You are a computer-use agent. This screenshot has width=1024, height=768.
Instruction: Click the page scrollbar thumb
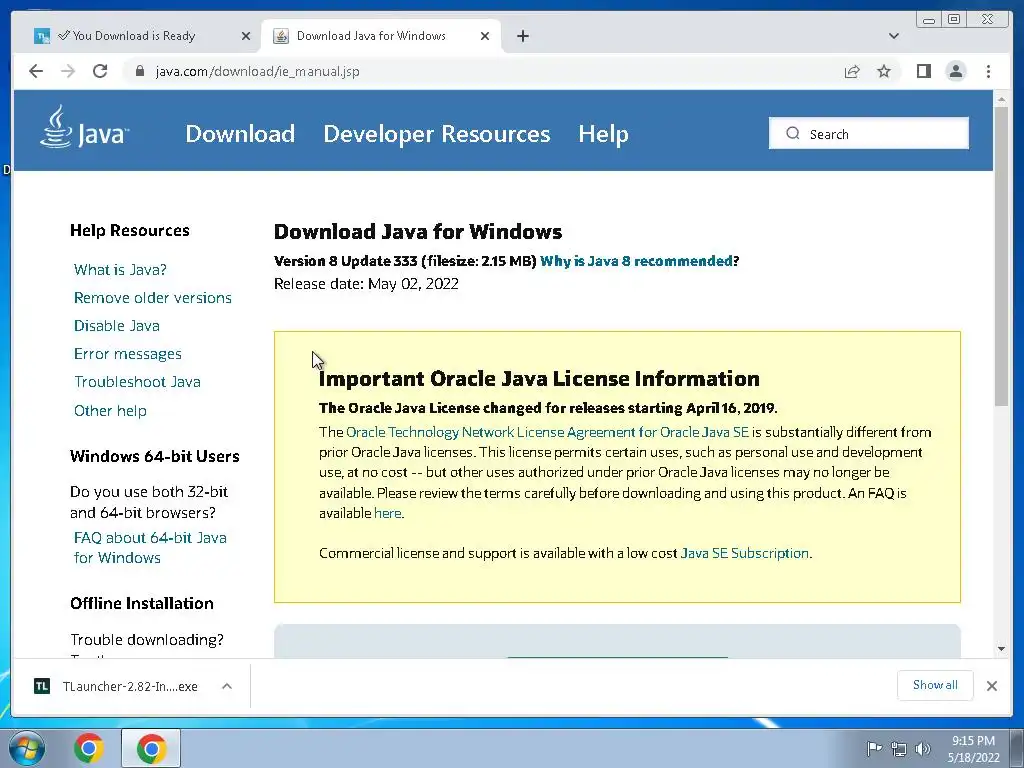click(x=1001, y=256)
